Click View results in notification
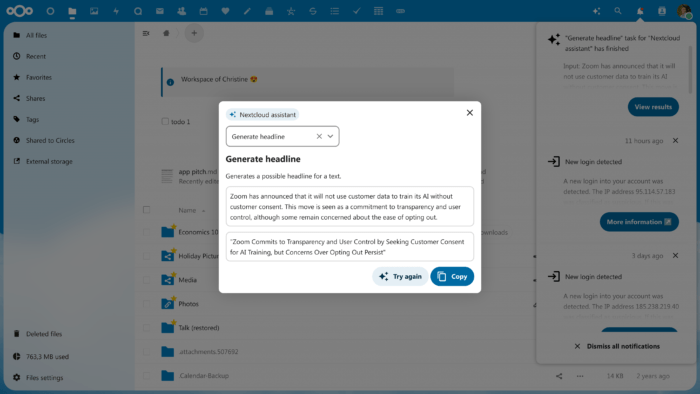This screenshot has width=700, height=394. [x=653, y=107]
